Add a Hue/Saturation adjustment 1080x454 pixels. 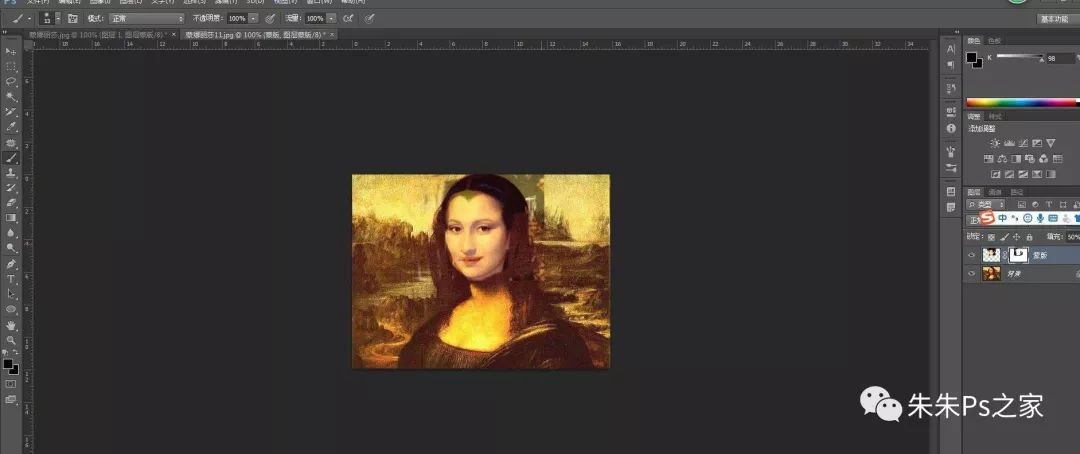988,159
